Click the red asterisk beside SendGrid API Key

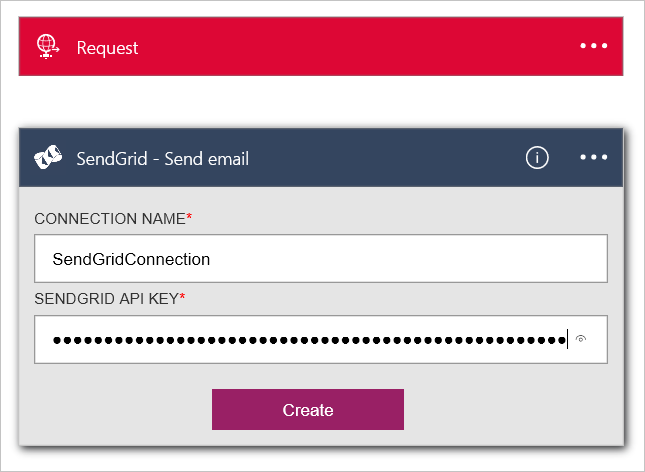coord(182,296)
